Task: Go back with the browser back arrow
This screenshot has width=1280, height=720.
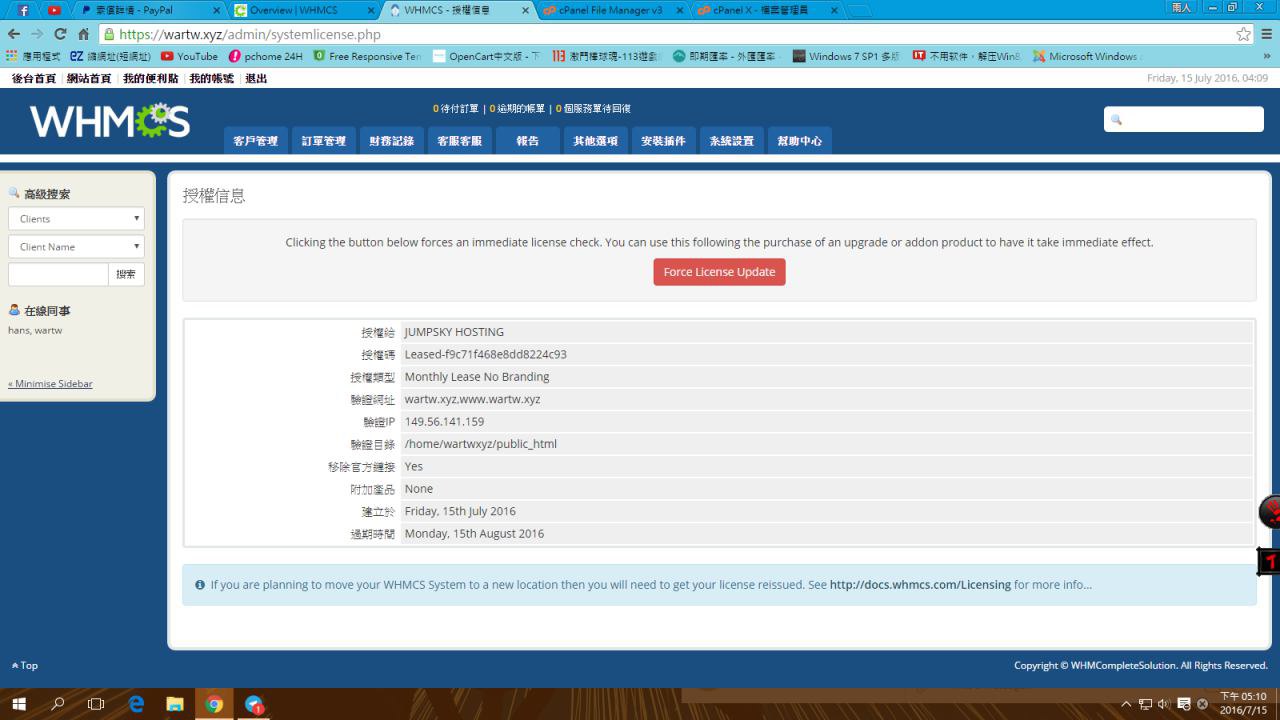Action: pos(14,34)
